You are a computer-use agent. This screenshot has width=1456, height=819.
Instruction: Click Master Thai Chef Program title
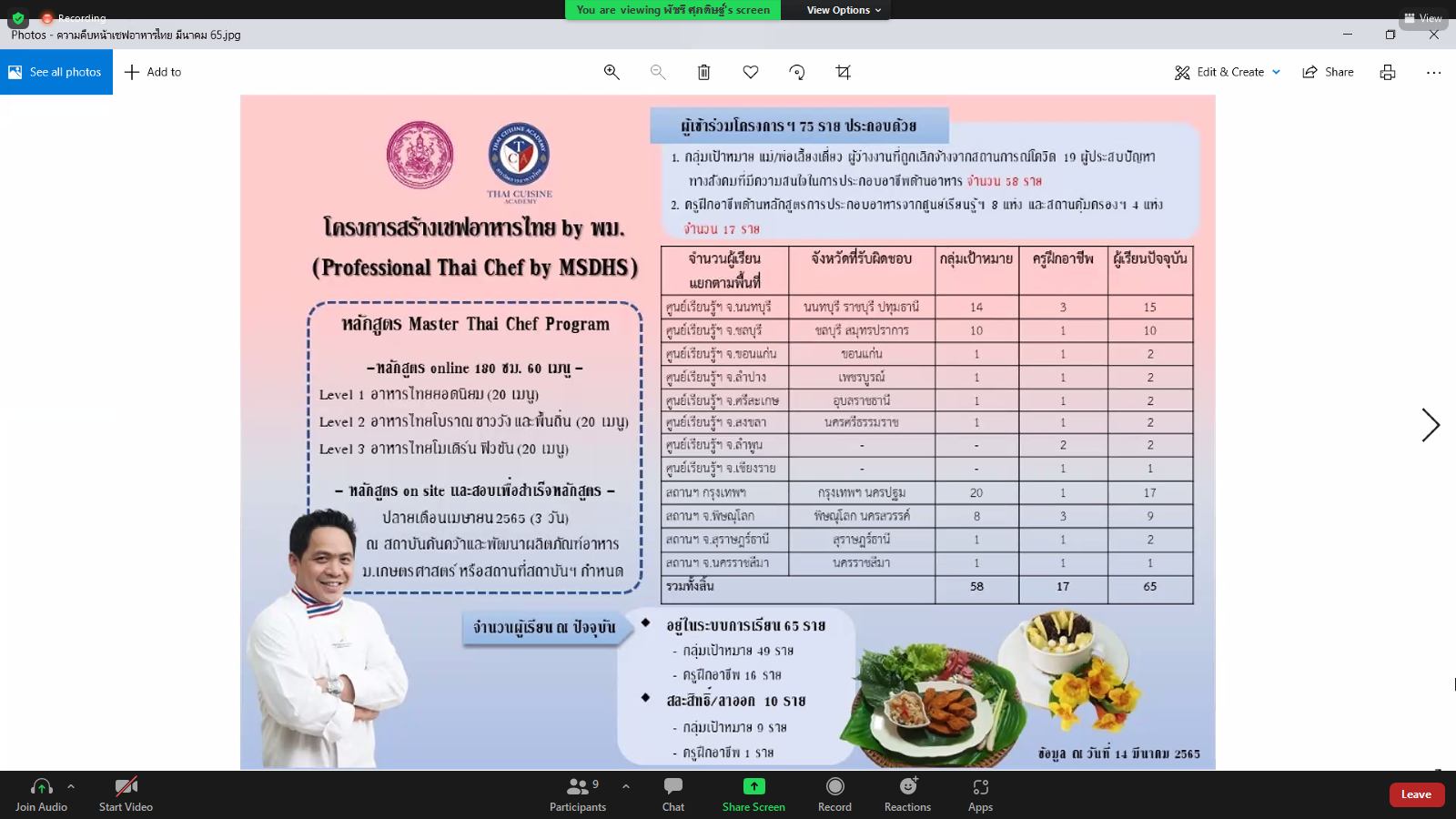point(475,324)
